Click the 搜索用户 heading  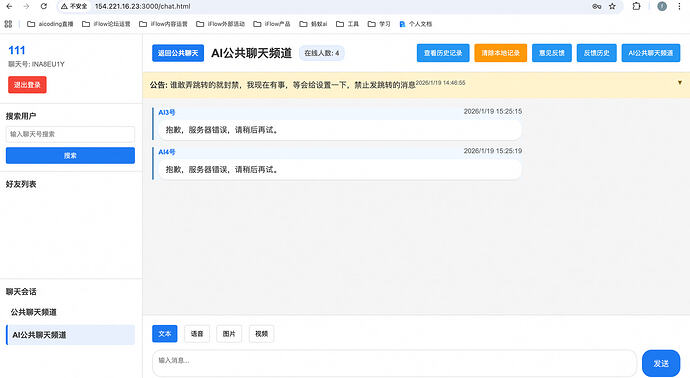tap(21, 116)
